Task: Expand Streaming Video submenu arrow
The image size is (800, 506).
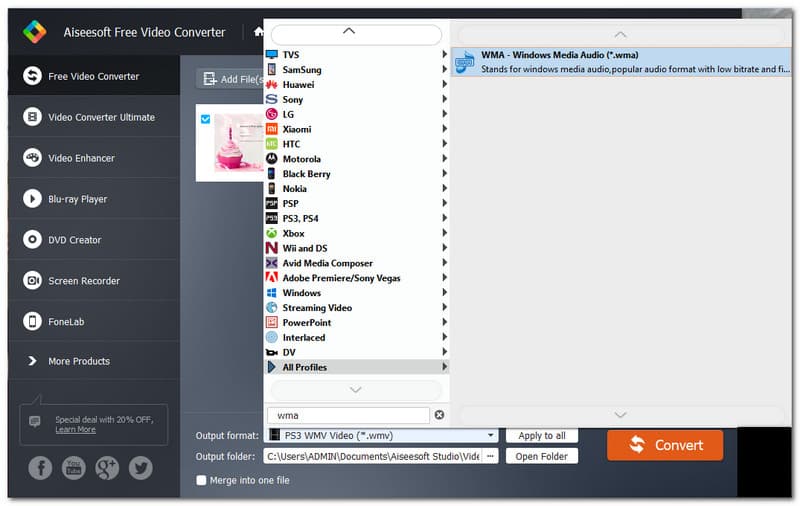Action: [444, 307]
